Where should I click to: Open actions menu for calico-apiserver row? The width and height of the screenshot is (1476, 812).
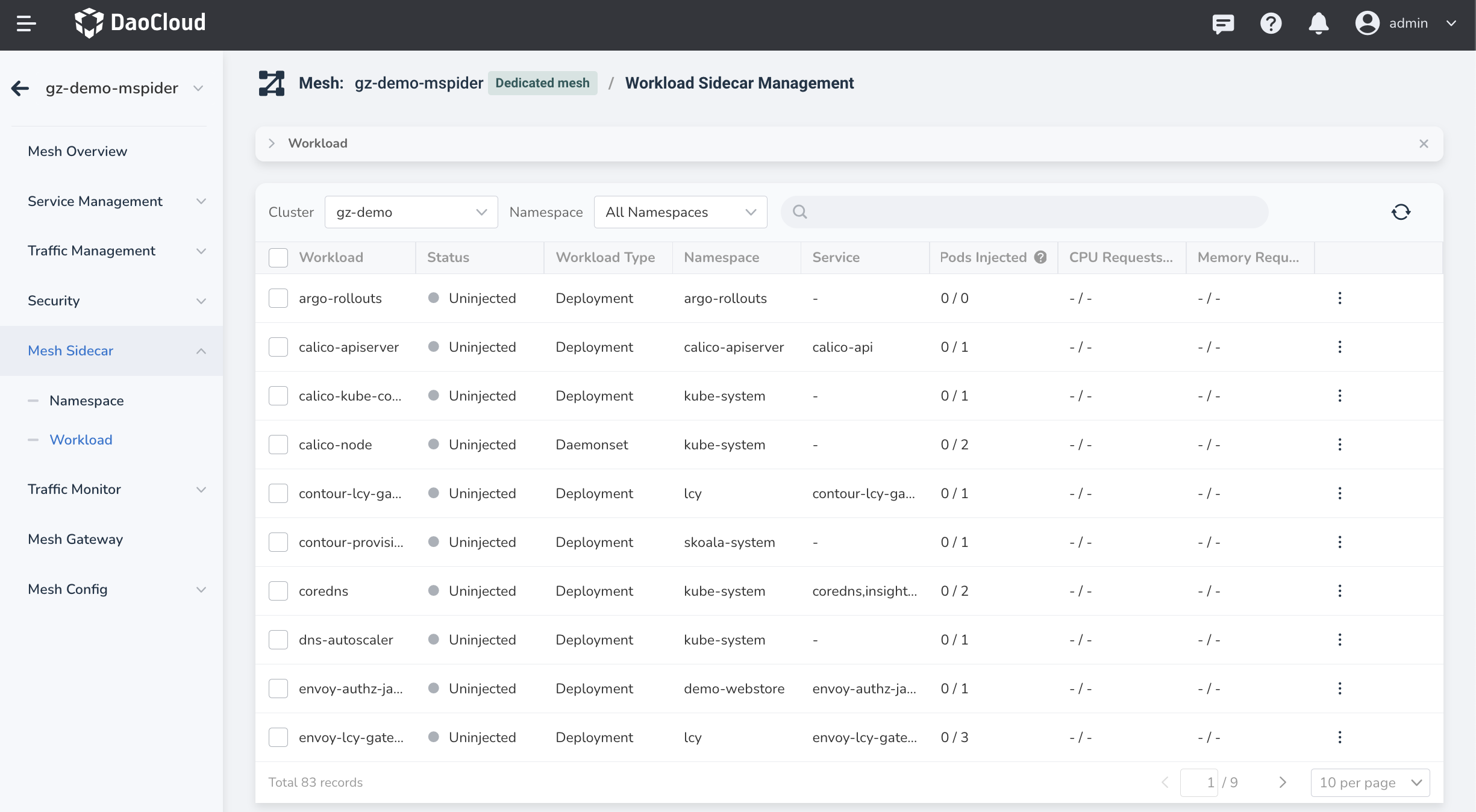(x=1340, y=347)
